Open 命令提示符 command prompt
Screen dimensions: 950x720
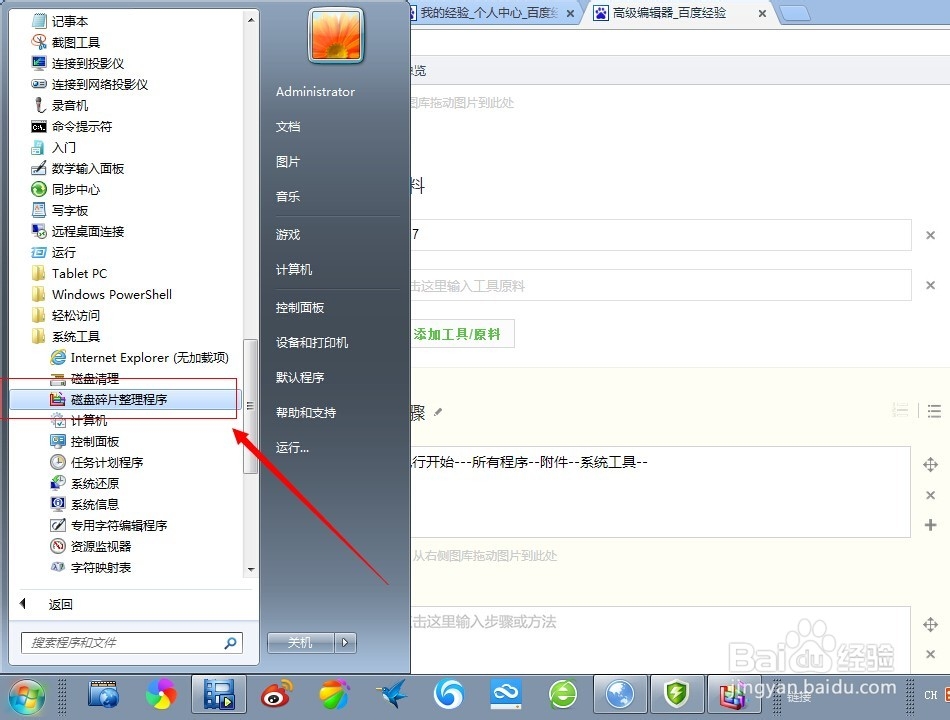[x=71, y=126]
